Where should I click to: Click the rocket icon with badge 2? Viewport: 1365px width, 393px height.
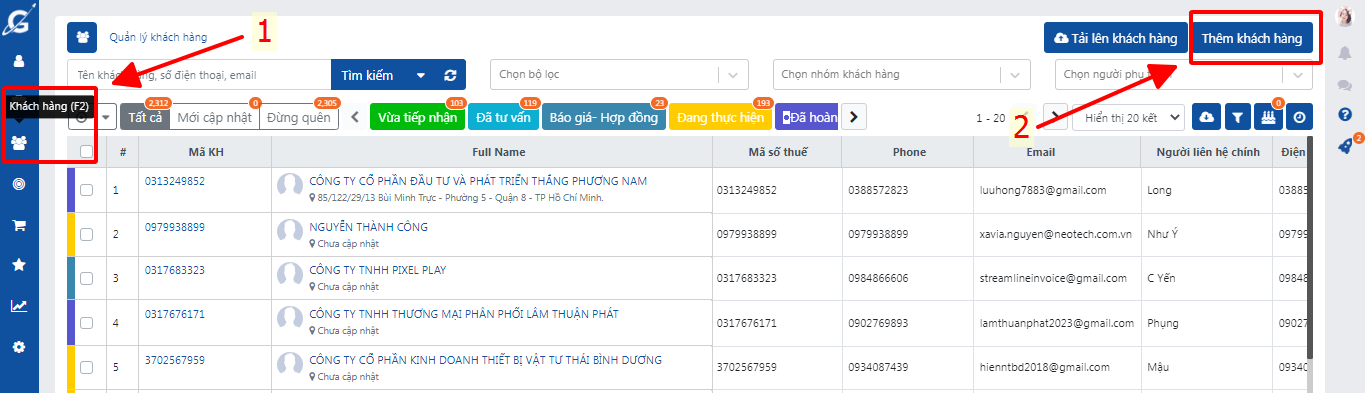pos(1345,146)
